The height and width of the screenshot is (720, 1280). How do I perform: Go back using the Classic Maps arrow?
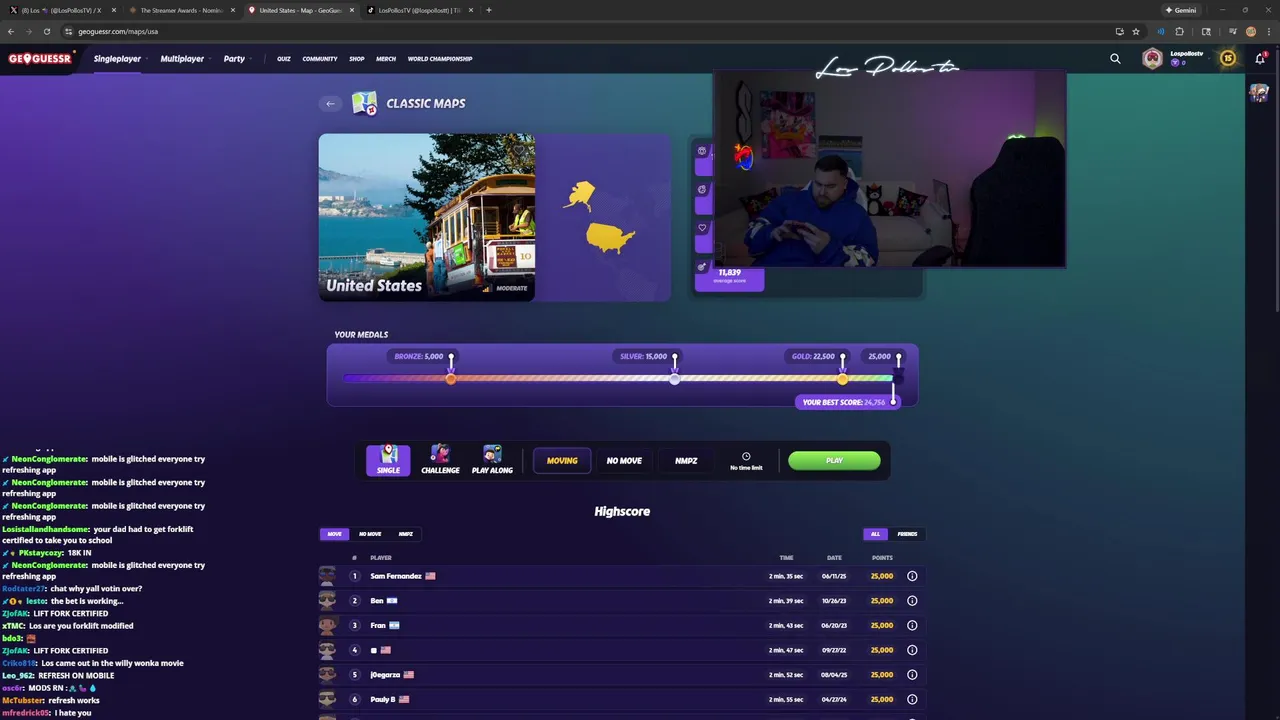(x=330, y=103)
